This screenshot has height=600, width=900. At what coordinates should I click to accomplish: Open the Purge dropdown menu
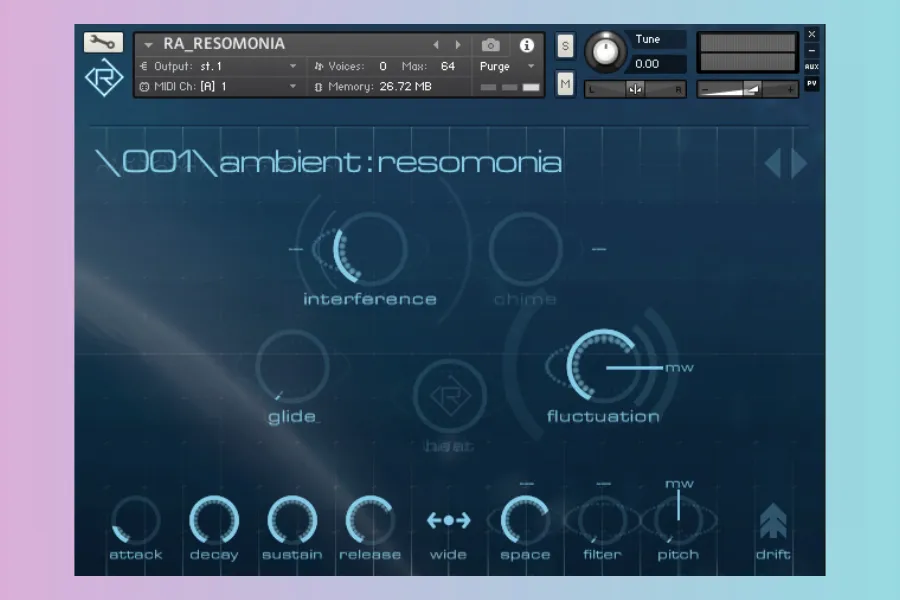(x=531, y=67)
